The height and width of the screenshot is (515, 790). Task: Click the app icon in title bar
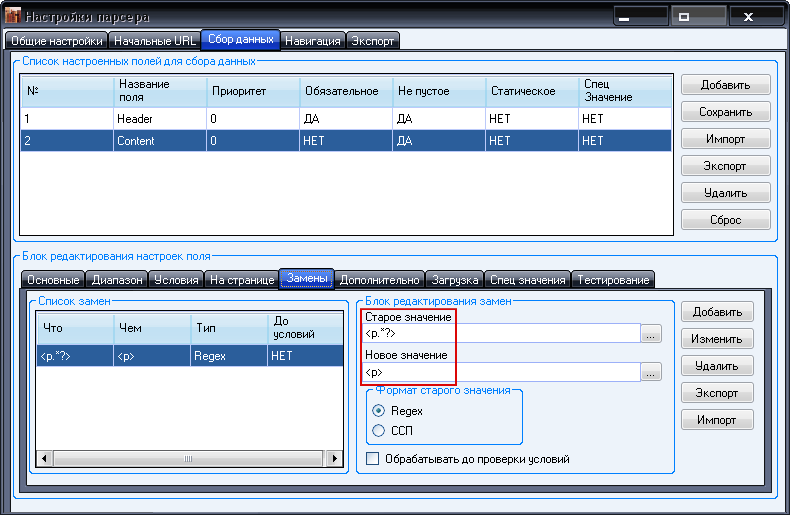click(13, 16)
